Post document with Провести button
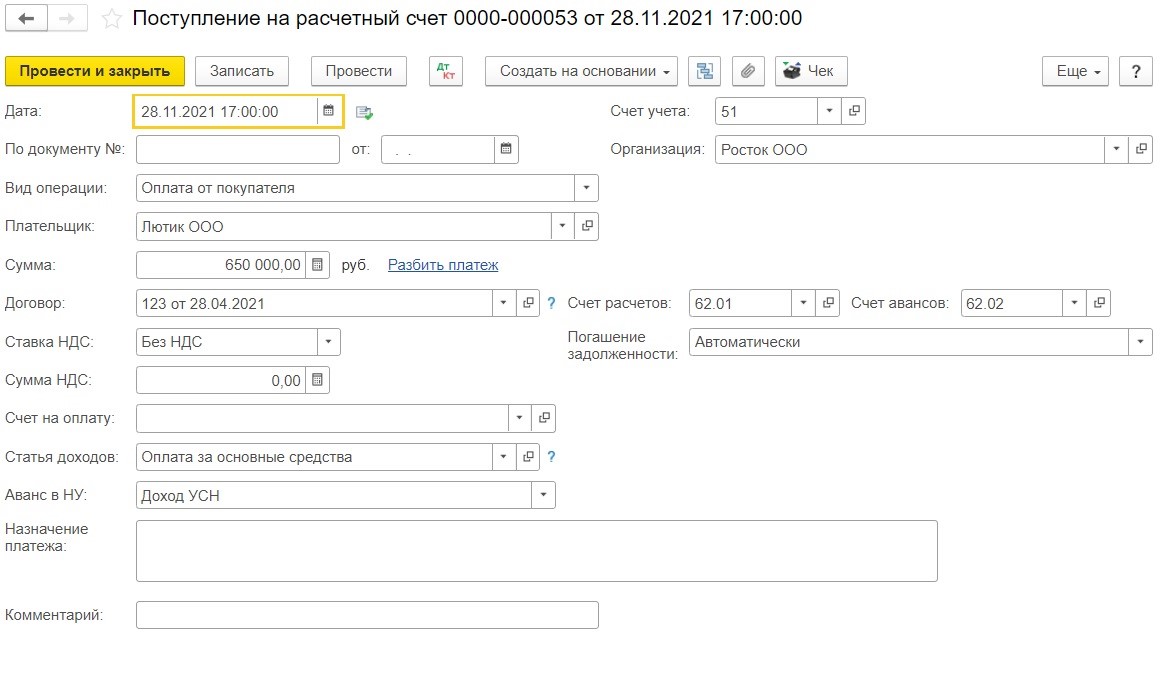The height and width of the screenshot is (685, 1172). (359, 71)
